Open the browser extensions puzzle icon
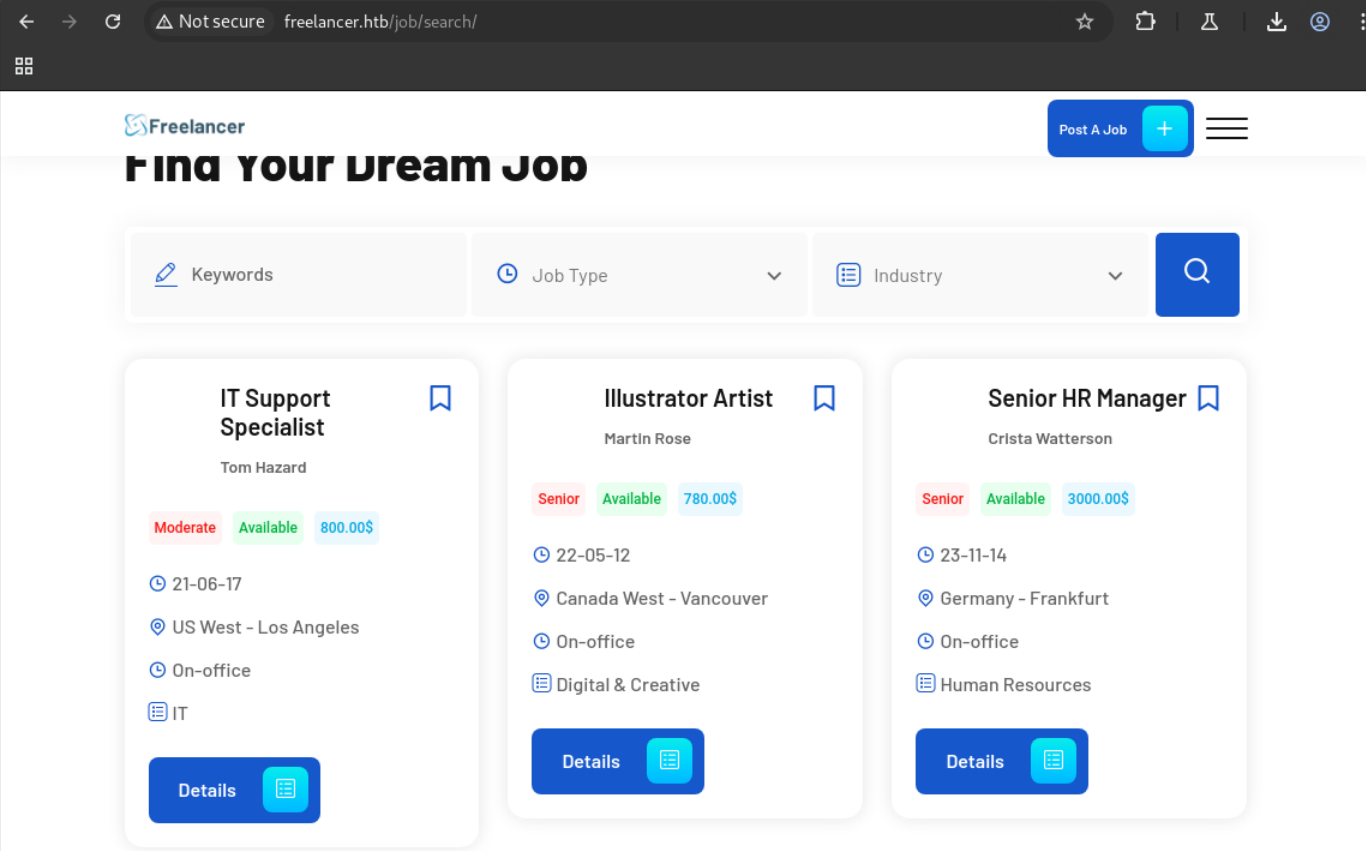 (1145, 21)
